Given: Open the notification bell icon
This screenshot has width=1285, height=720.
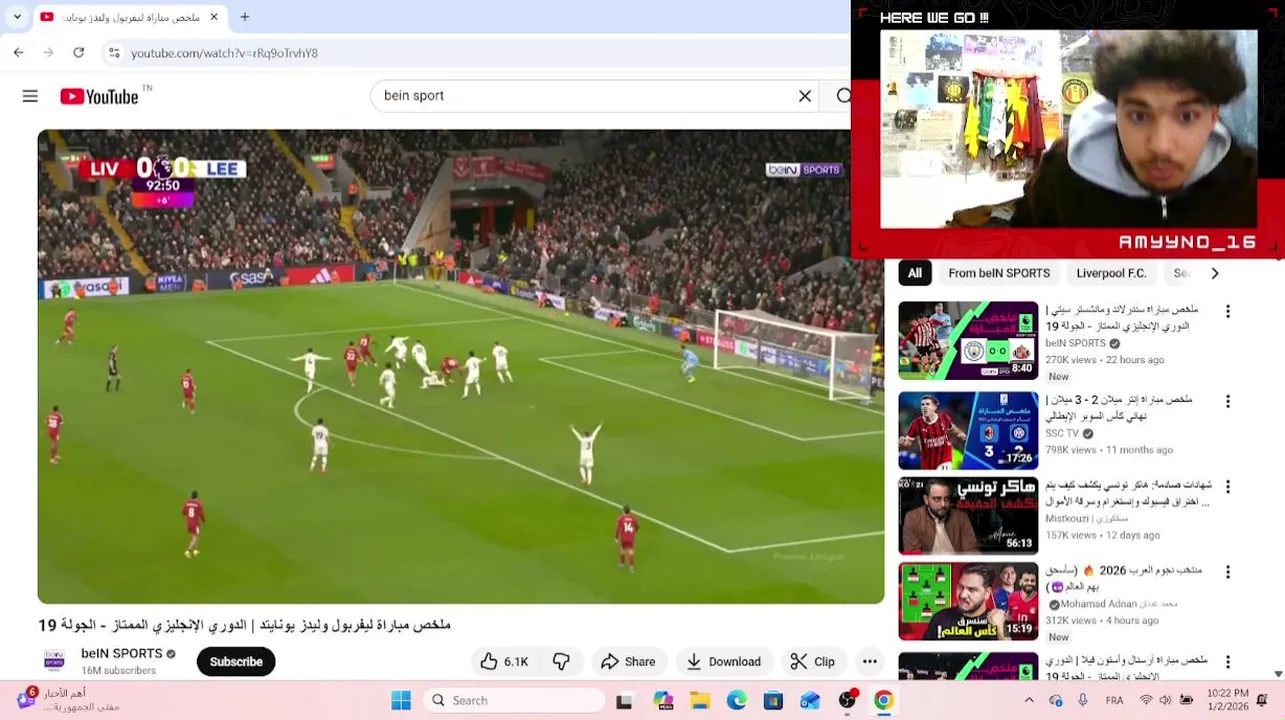Looking at the screenshot, I should [x=1262, y=700].
